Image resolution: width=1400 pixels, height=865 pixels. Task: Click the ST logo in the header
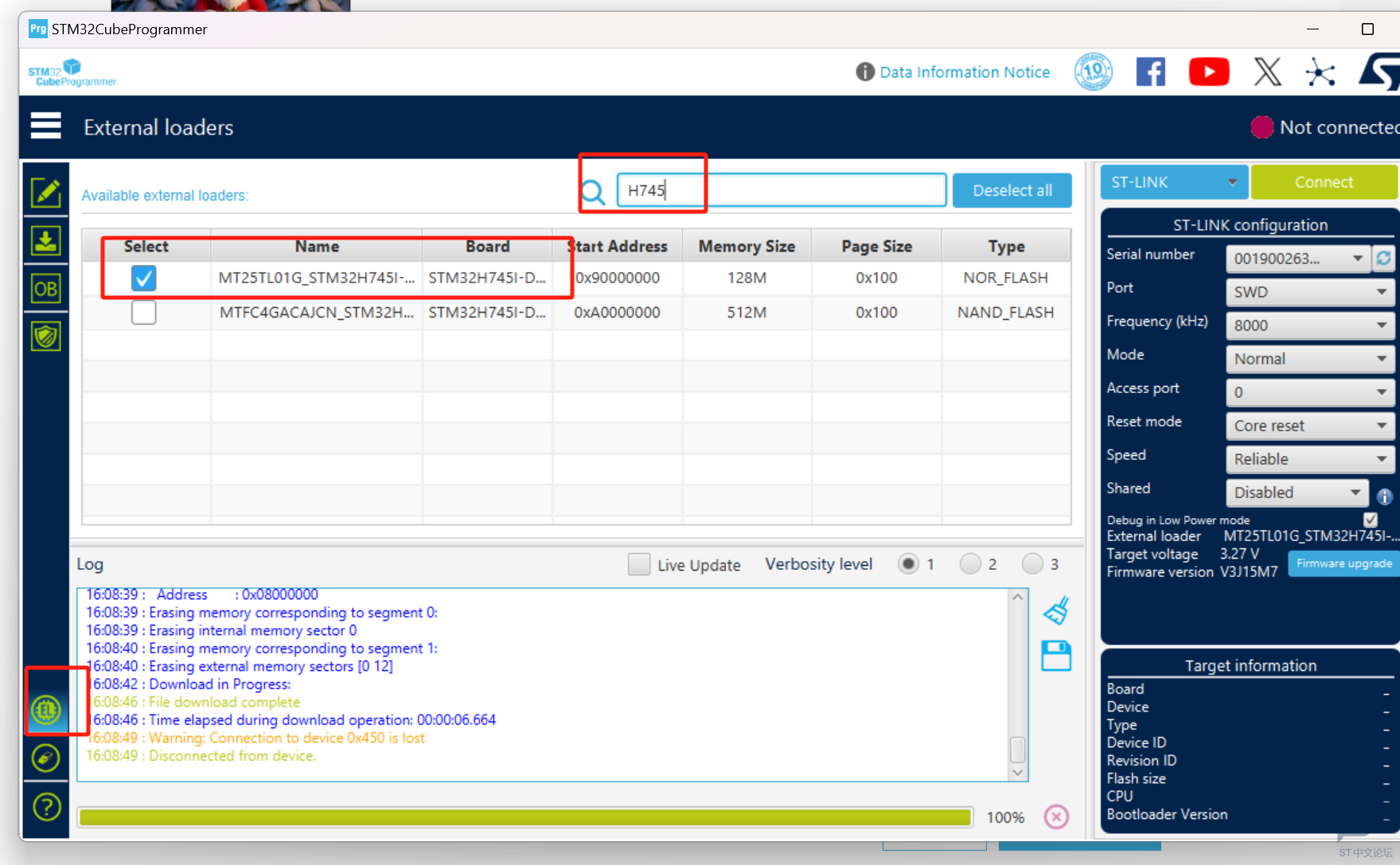point(1379,72)
